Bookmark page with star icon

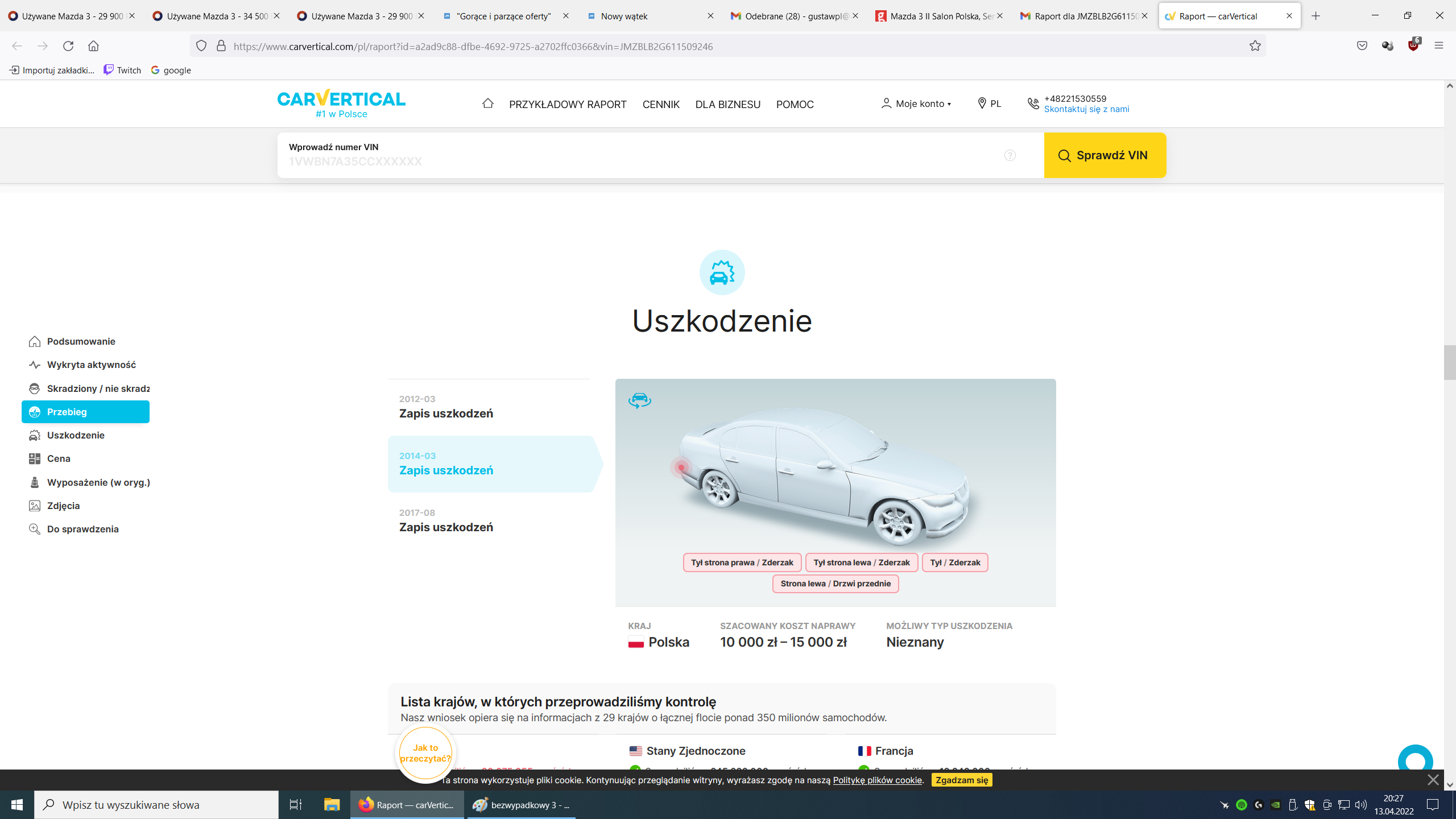[1255, 46]
